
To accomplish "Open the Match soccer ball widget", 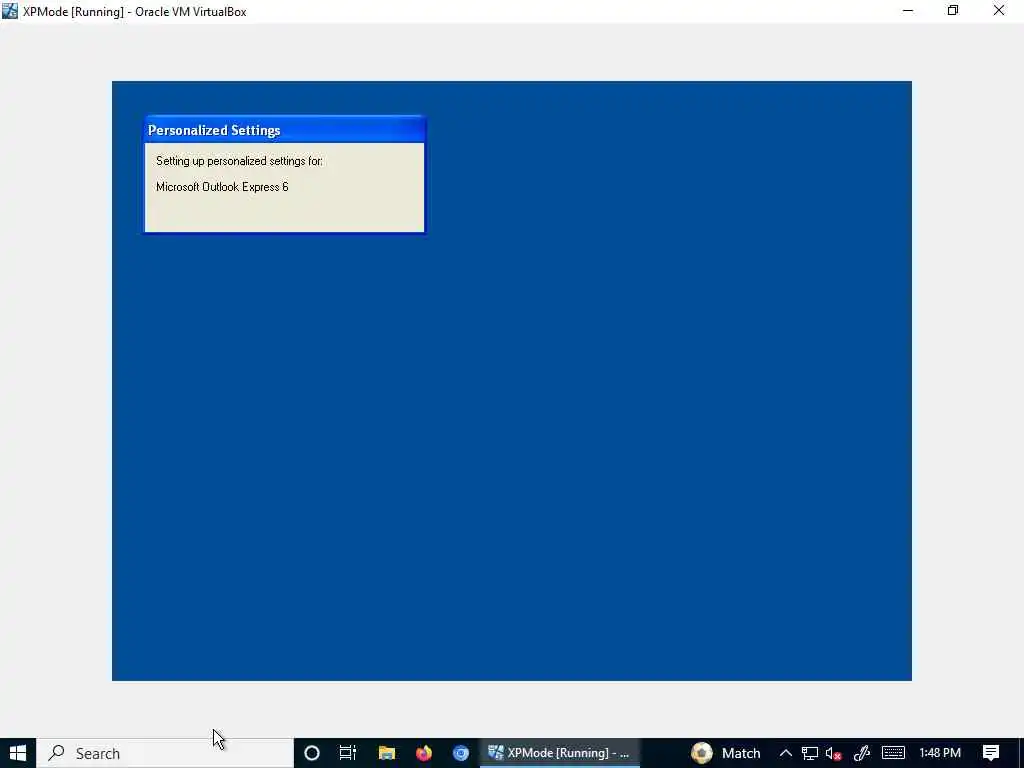I will point(701,753).
